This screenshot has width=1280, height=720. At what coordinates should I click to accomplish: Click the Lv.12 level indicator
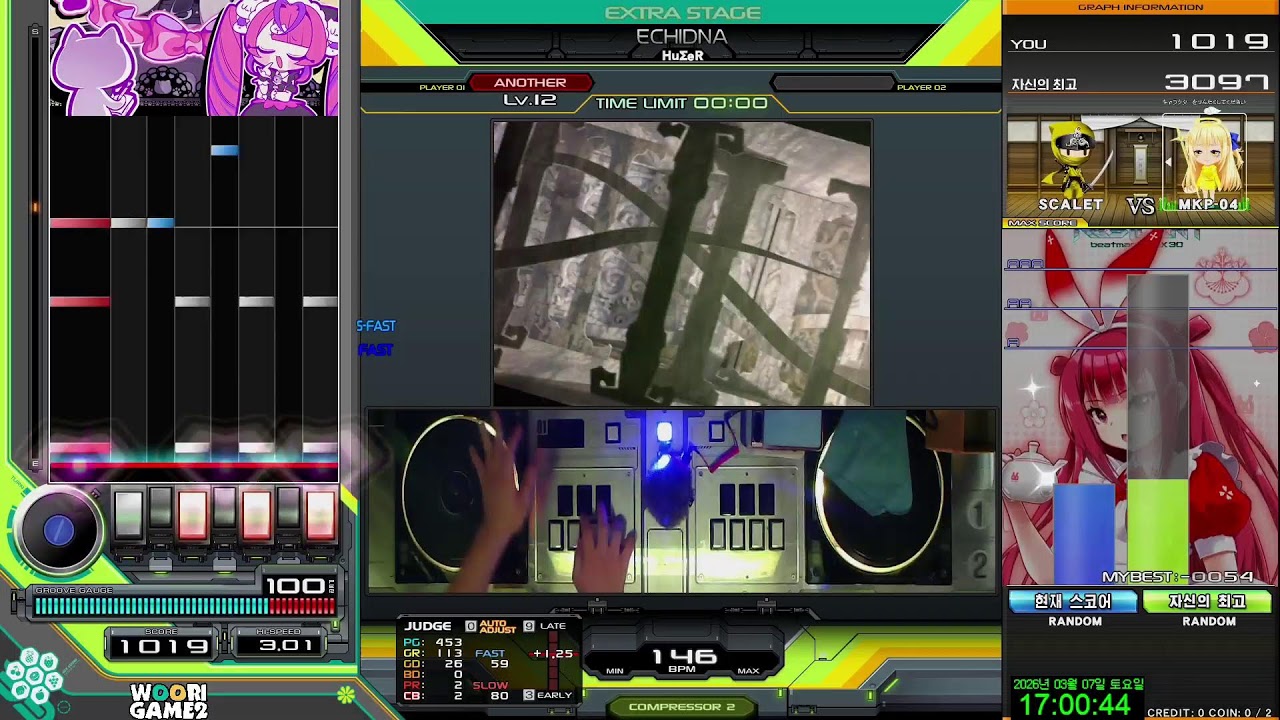point(530,100)
